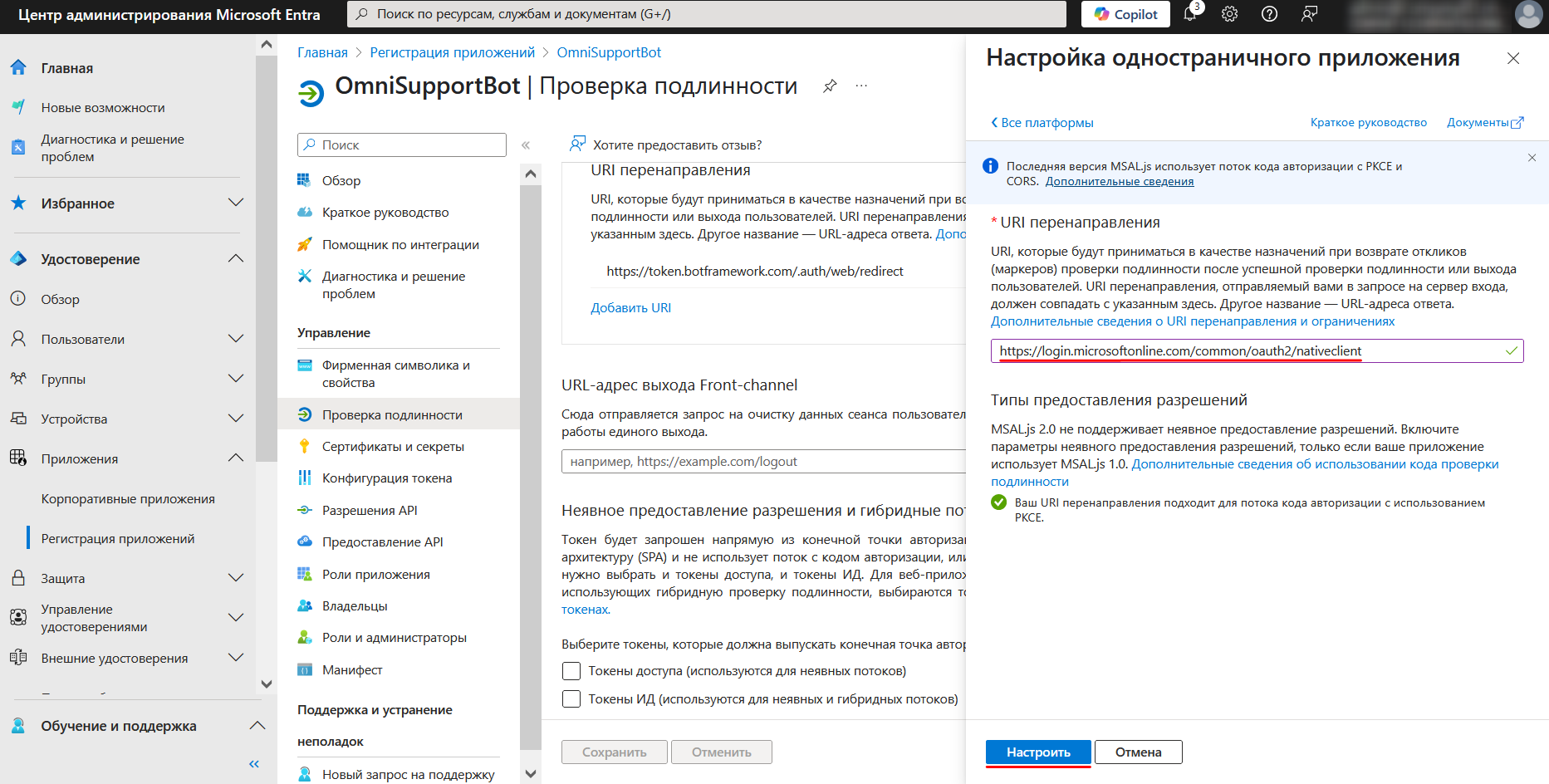1549x784 pixels.
Task: Click redirect URI input field in panel
Action: click(x=1257, y=351)
